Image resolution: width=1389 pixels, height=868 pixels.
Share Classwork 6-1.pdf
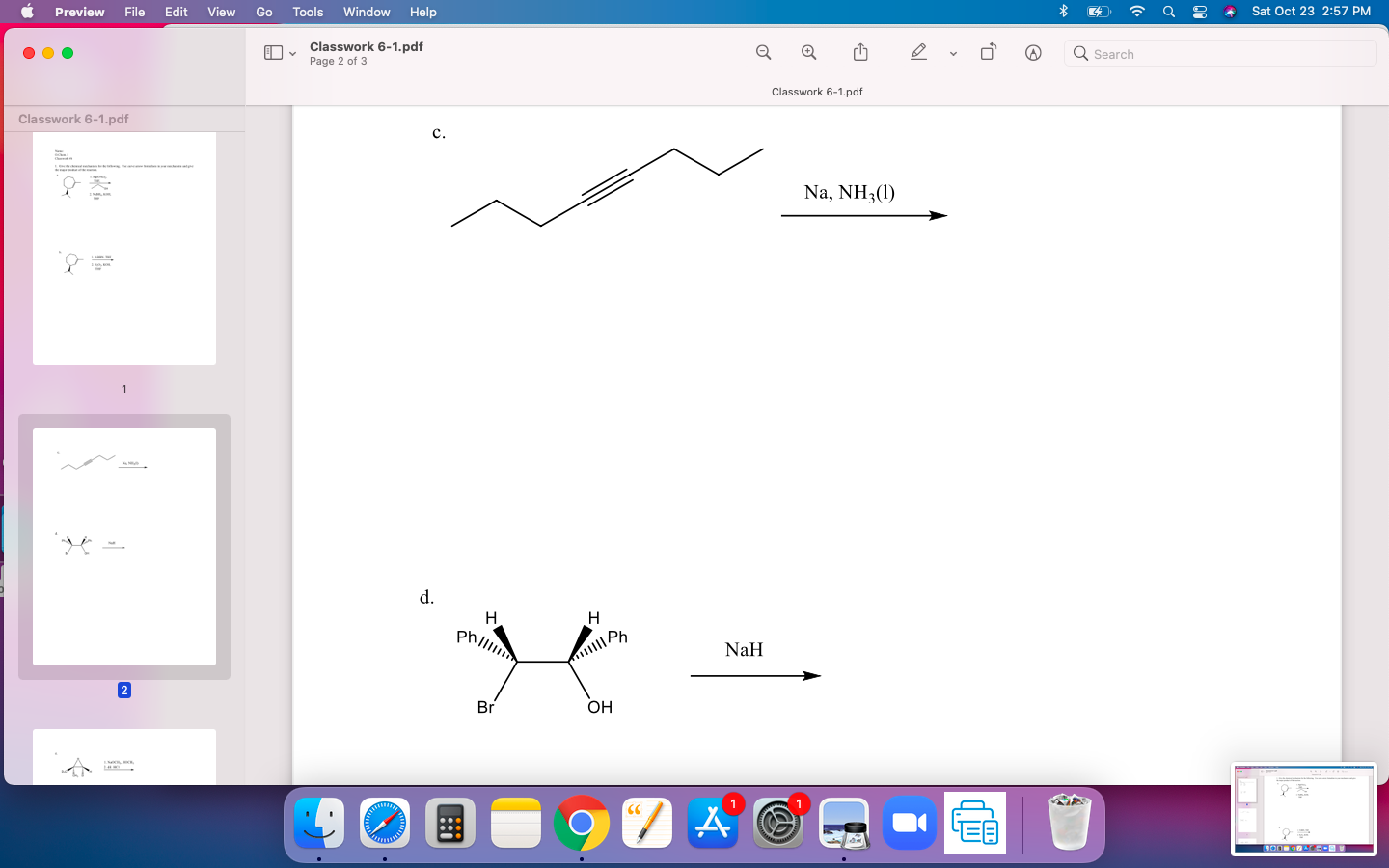tap(859, 52)
